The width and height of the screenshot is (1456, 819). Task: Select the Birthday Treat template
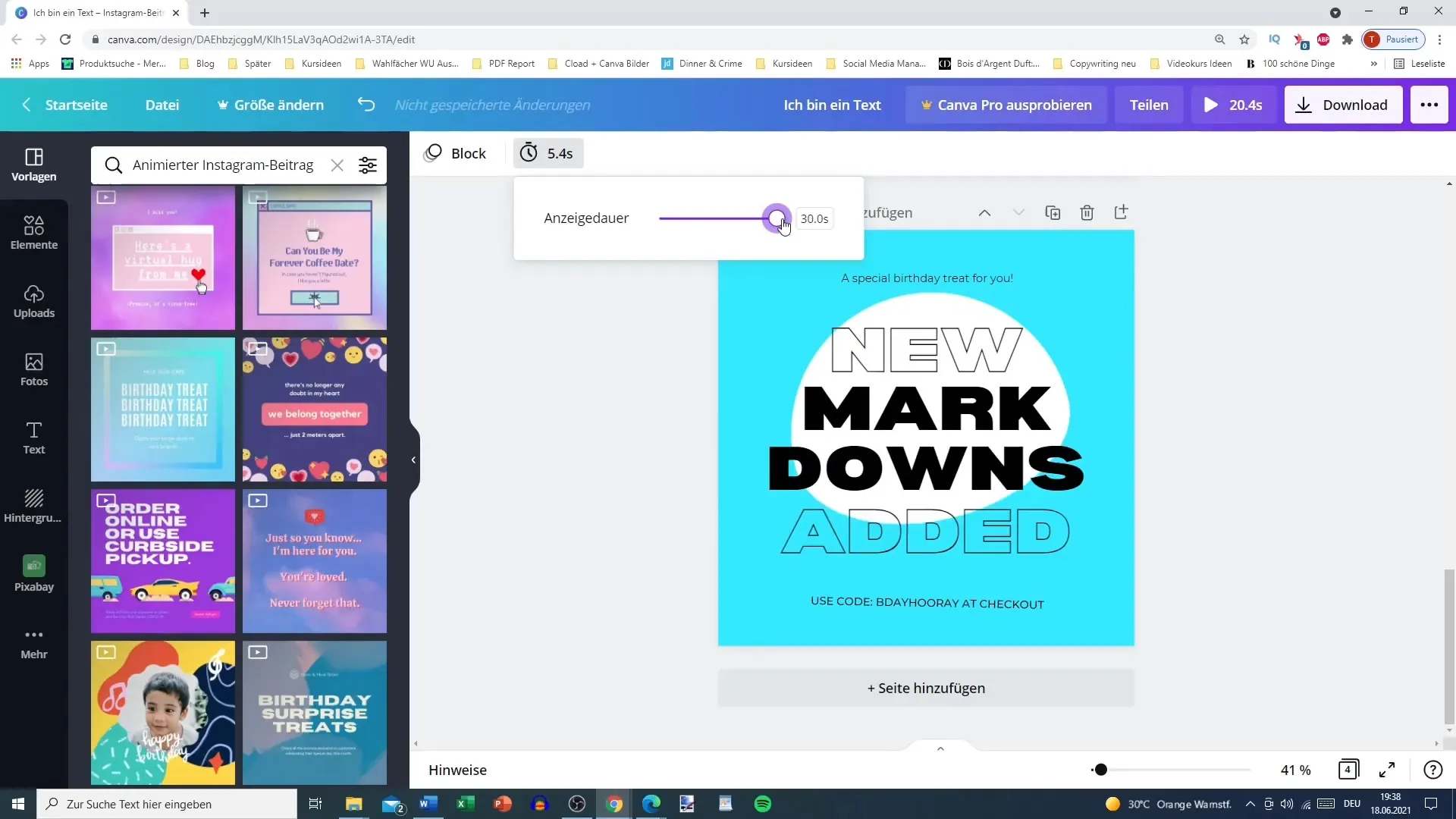coord(163,409)
